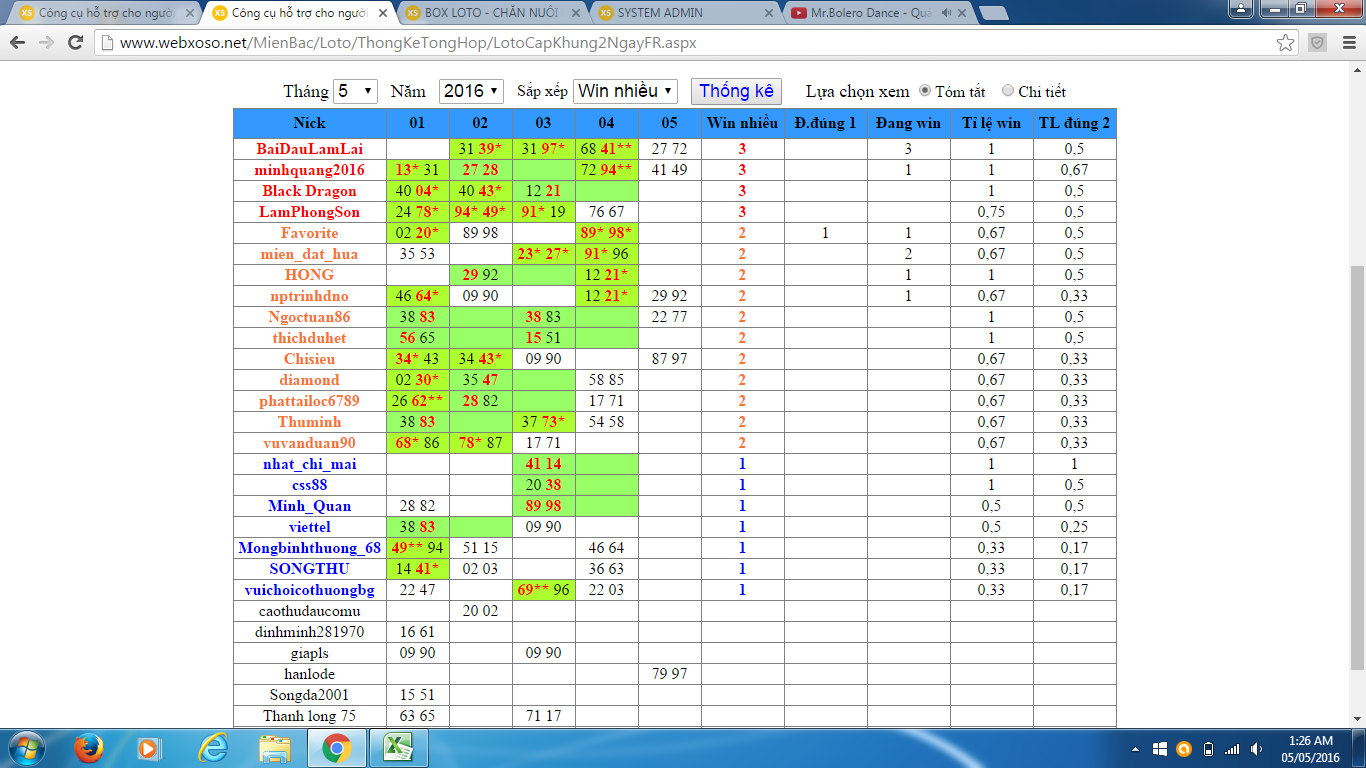Image resolution: width=1366 pixels, height=768 pixels.
Task: Expand the Sắp xếp sort dropdown
Action: 625,91
